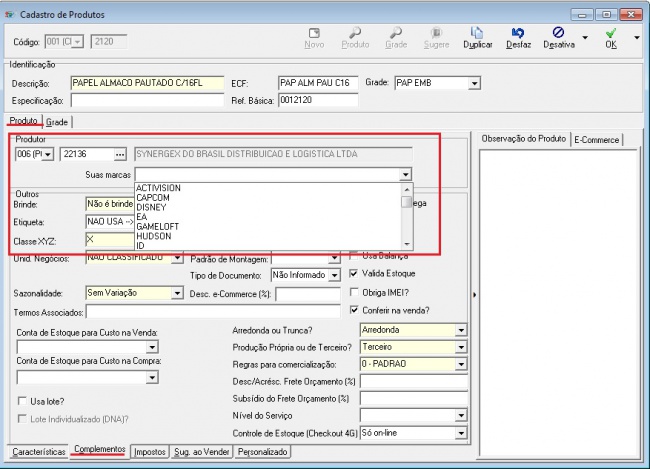
Task: Select DISNEY from the brands list
Action: pos(152,207)
